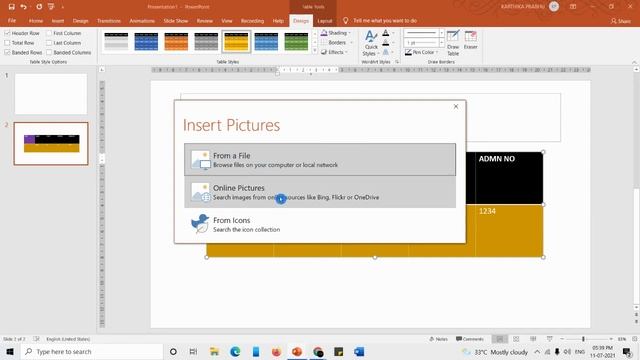Choose From Icons option
Screen dimensions: 640x360
(320, 224)
